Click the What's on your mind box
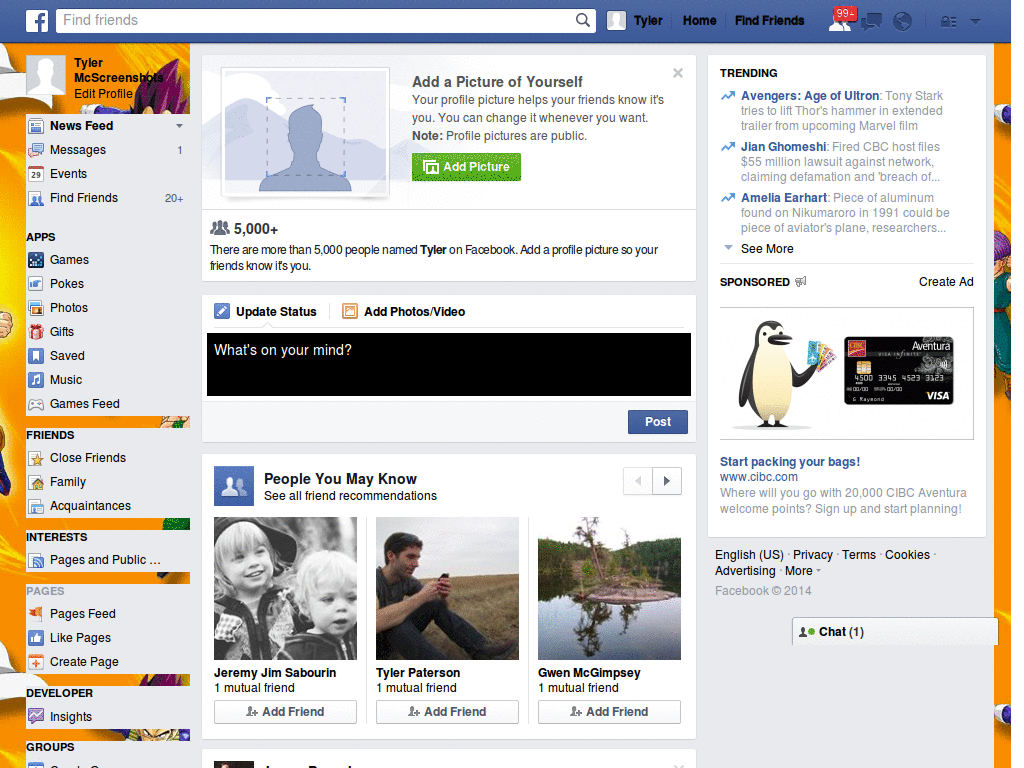 (449, 364)
